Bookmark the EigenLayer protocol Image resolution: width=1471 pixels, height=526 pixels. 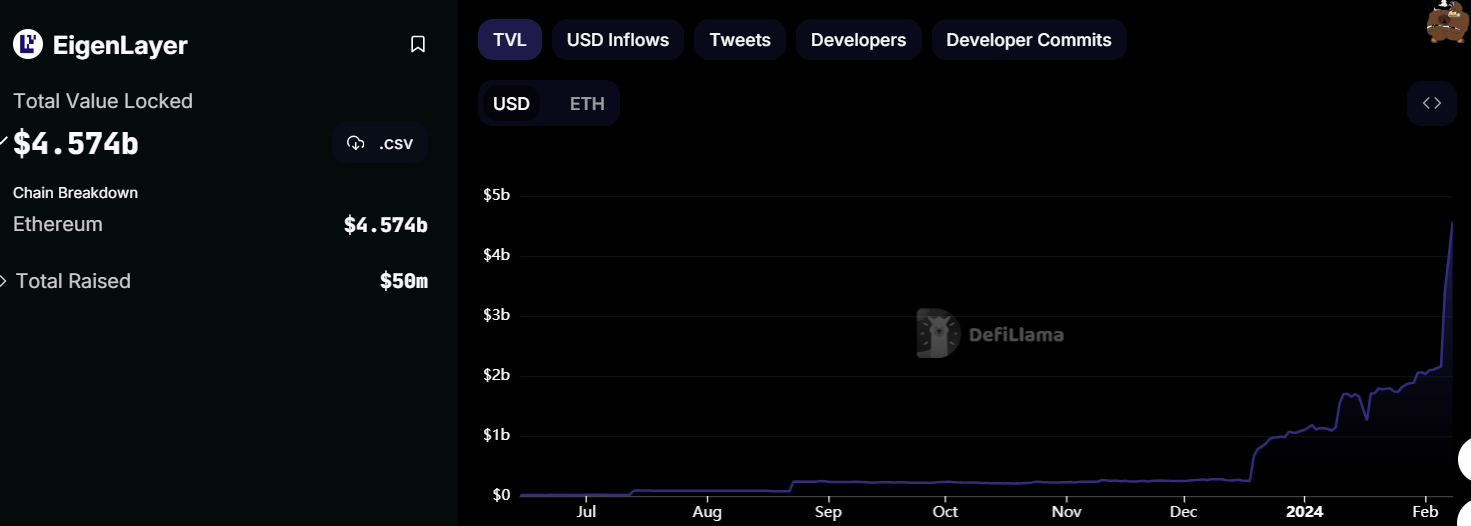click(418, 44)
